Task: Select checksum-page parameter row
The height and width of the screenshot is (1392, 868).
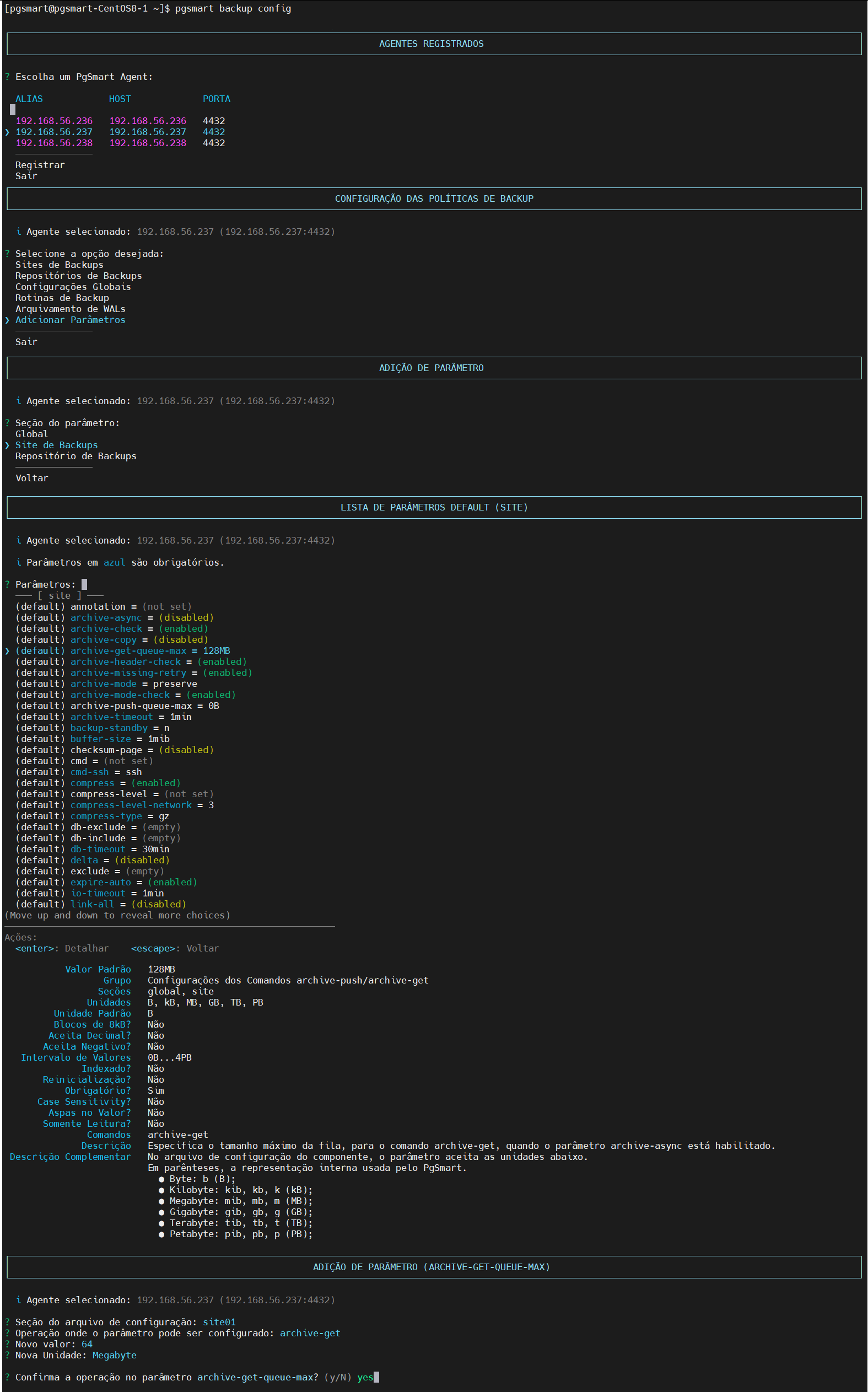Action: coord(115,750)
